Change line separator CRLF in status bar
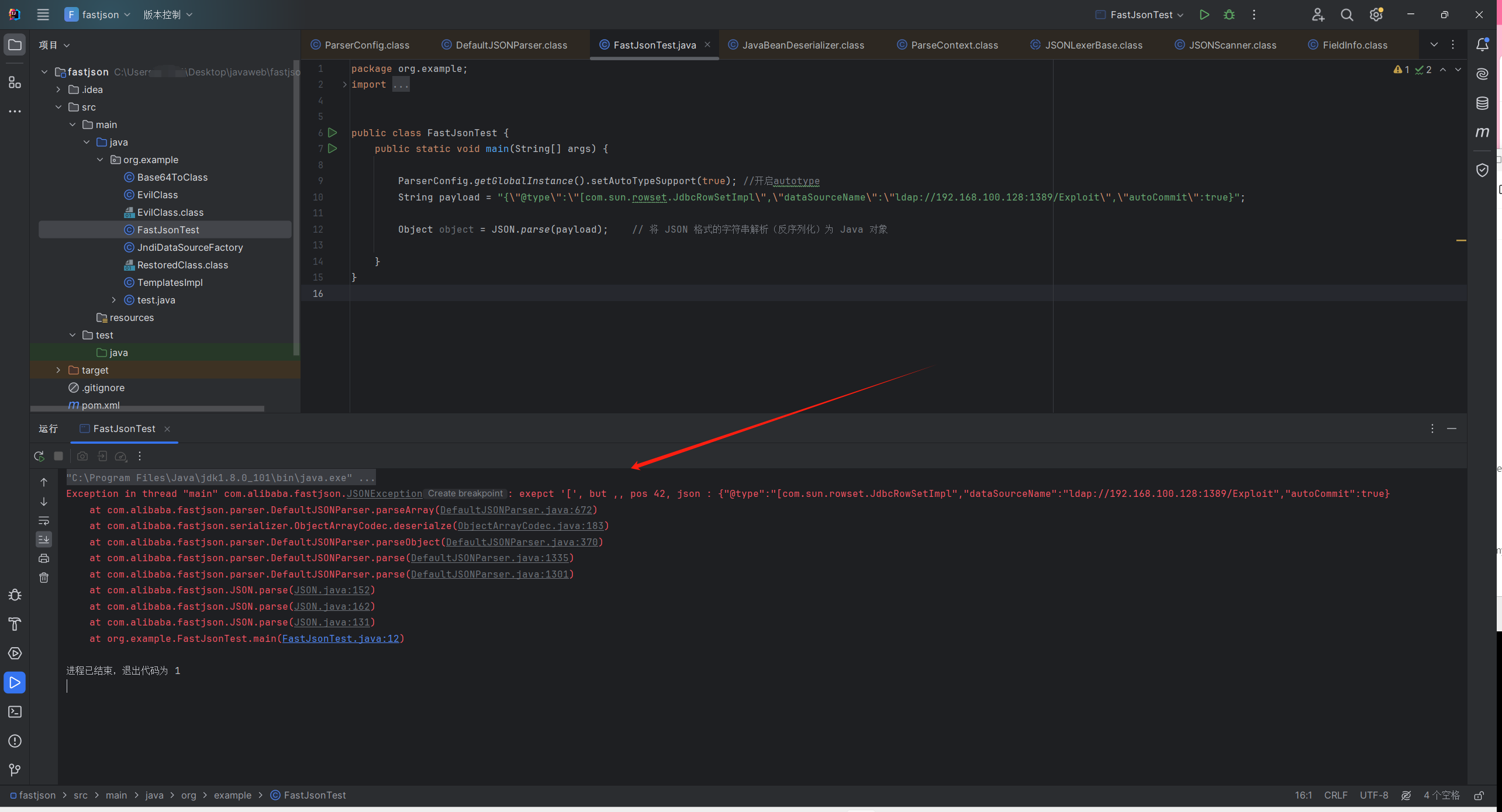The image size is (1502, 812). (x=1335, y=796)
